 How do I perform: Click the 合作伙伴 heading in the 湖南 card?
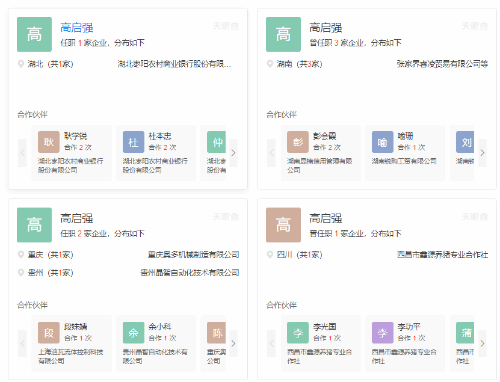(x=281, y=114)
